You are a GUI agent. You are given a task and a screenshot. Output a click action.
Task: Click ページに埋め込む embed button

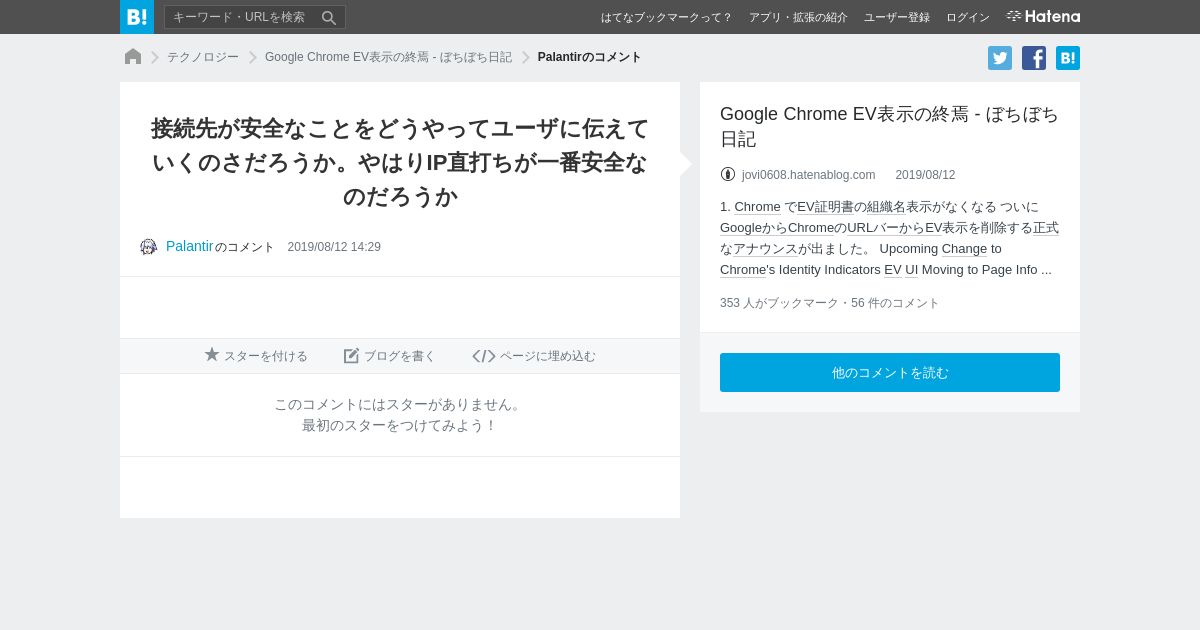pos(534,356)
